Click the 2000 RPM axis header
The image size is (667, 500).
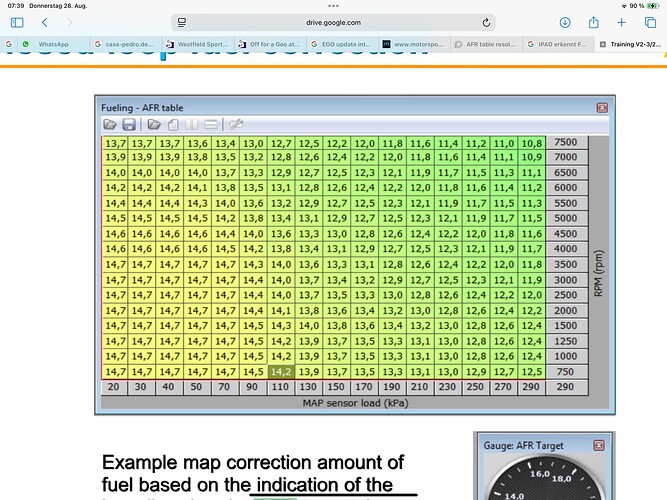point(566,310)
